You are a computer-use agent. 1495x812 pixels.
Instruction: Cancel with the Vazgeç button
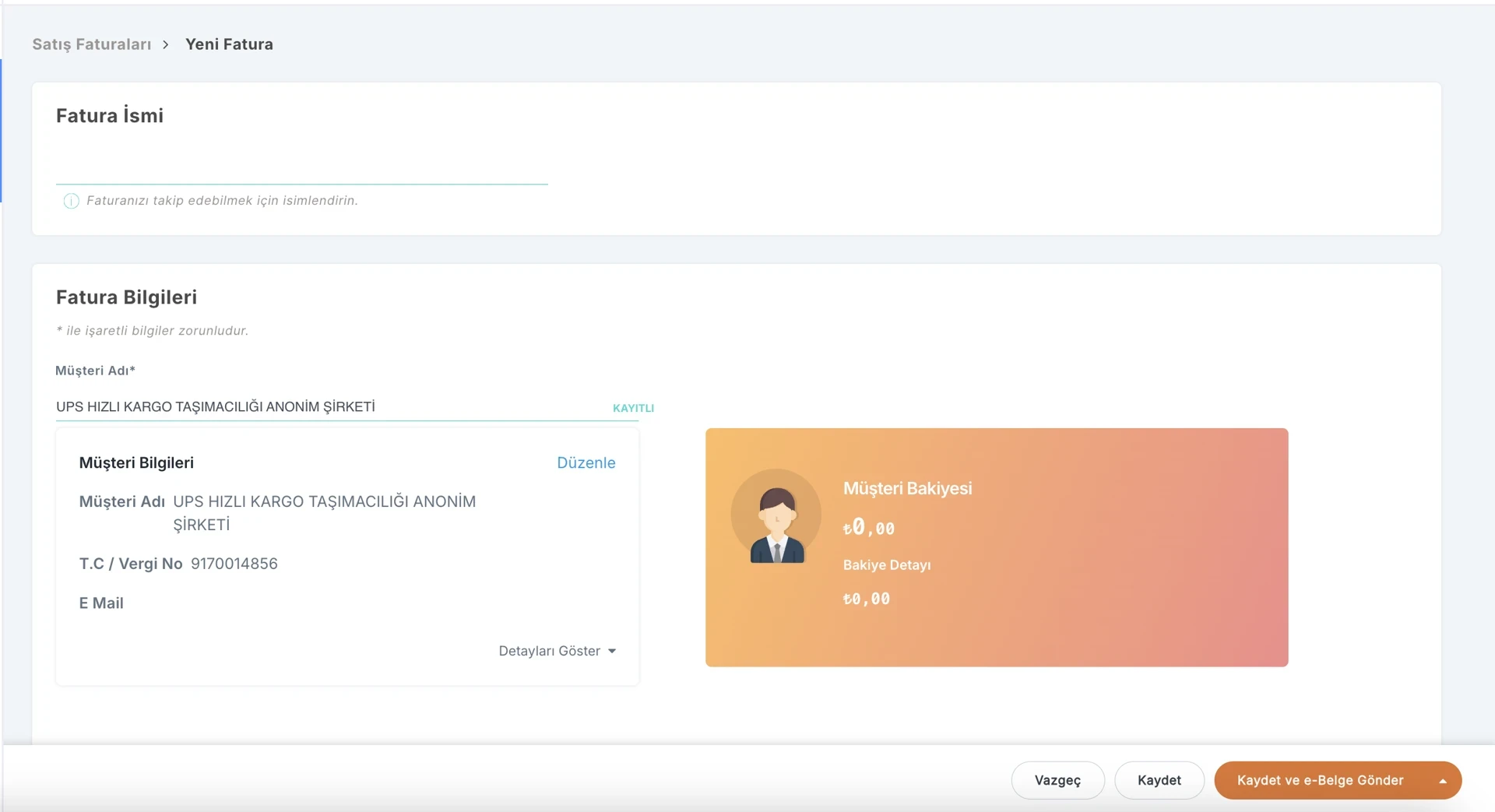pos(1057,780)
